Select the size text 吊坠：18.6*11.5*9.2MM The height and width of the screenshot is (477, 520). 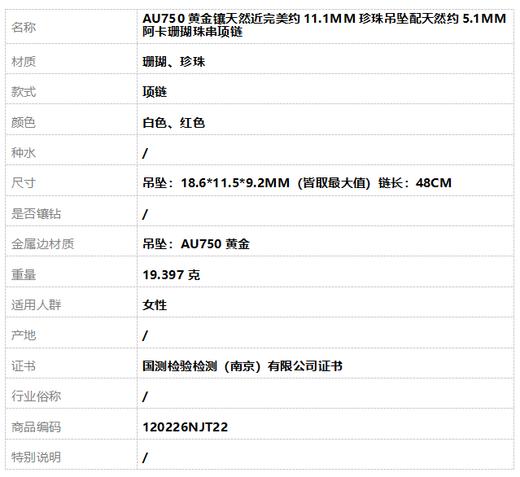pyautogui.click(x=216, y=183)
